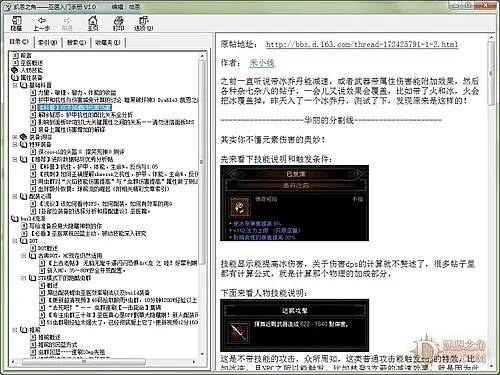Click the greyed 前进 (Forward) toolbar arrow
Image resolution: width=500 pixels, height=375 pixels.
pos(67,23)
